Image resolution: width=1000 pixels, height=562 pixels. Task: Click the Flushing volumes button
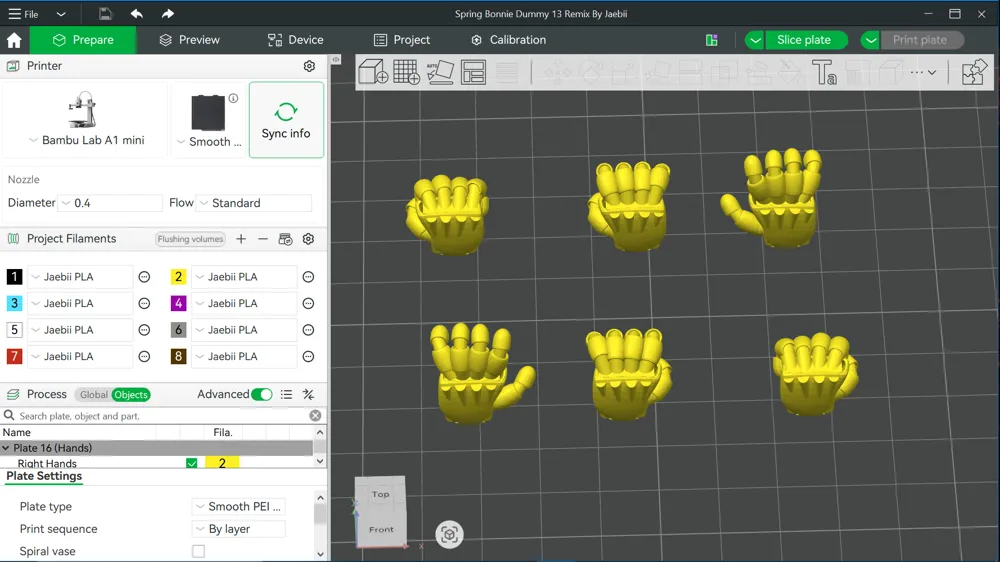(190, 239)
